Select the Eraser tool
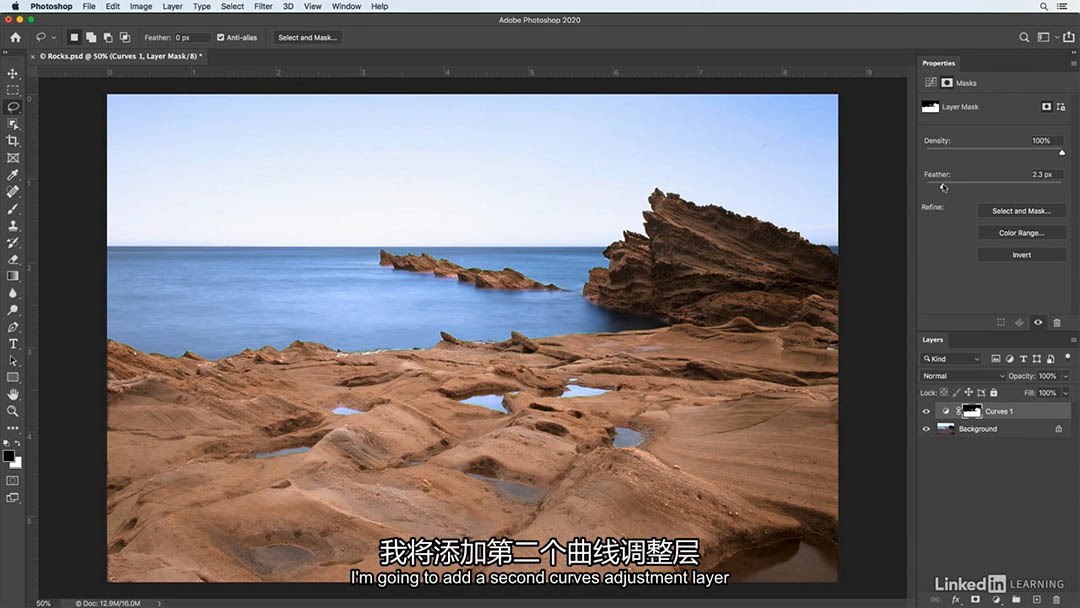Screen dimensions: 1080x608 point(12,259)
